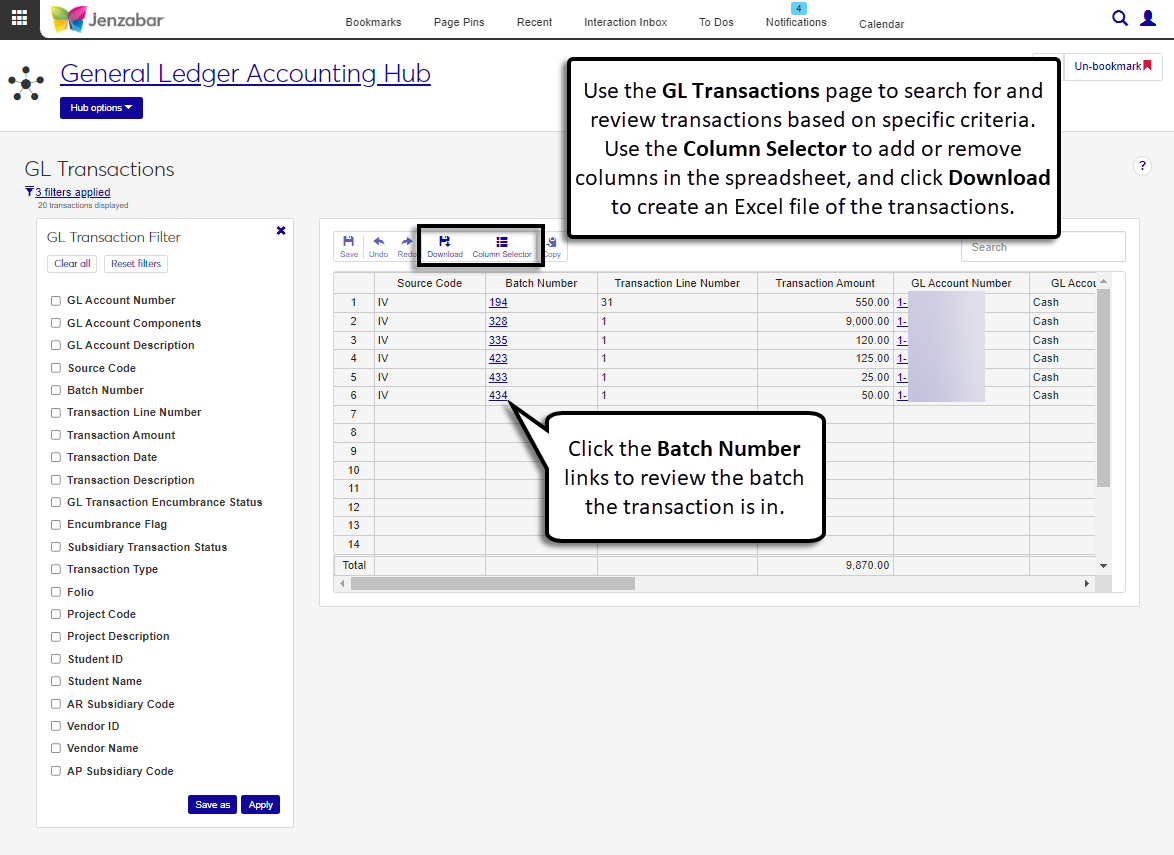Toggle the Encumbrance Flag checkbox

55,524
